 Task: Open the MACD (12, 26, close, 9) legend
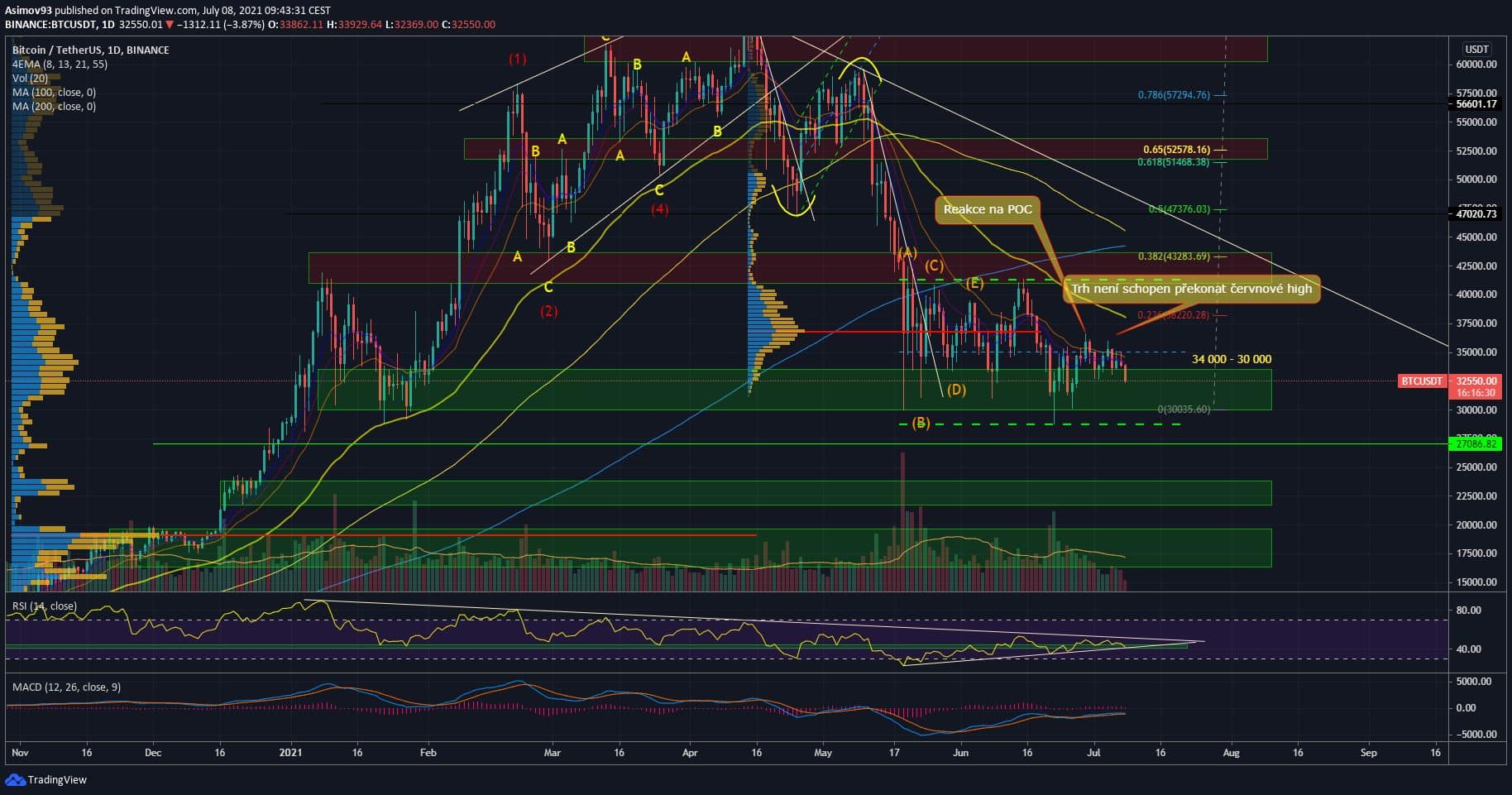click(66, 687)
